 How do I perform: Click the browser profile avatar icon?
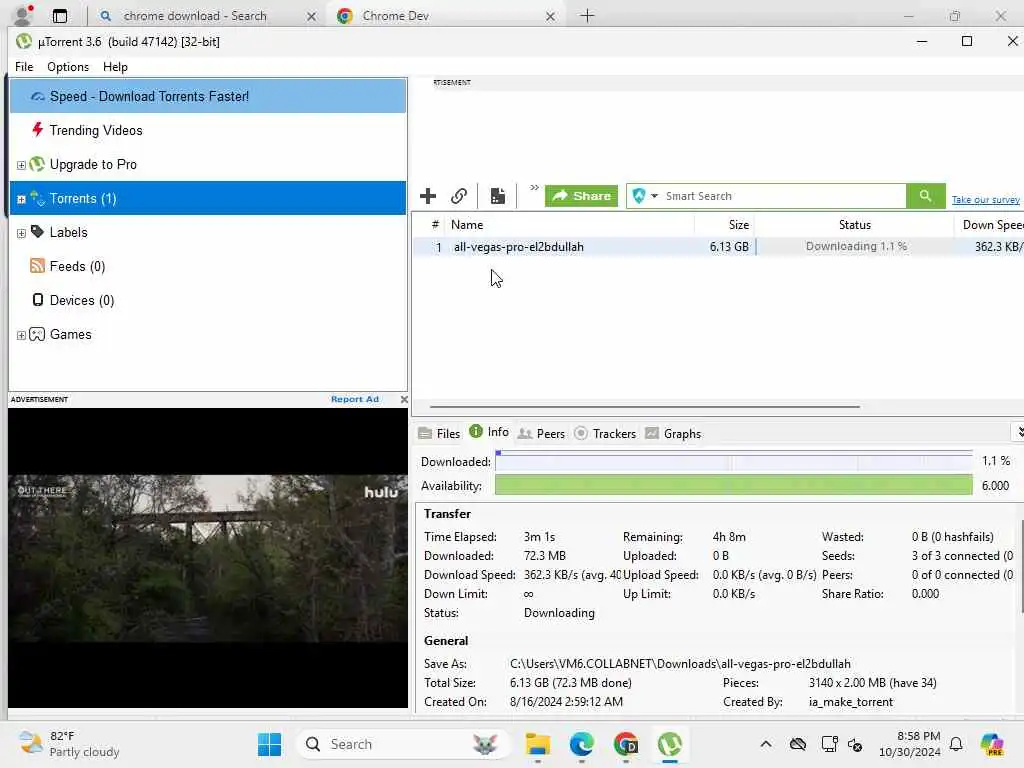pyautogui.click(x=22, y=14)
